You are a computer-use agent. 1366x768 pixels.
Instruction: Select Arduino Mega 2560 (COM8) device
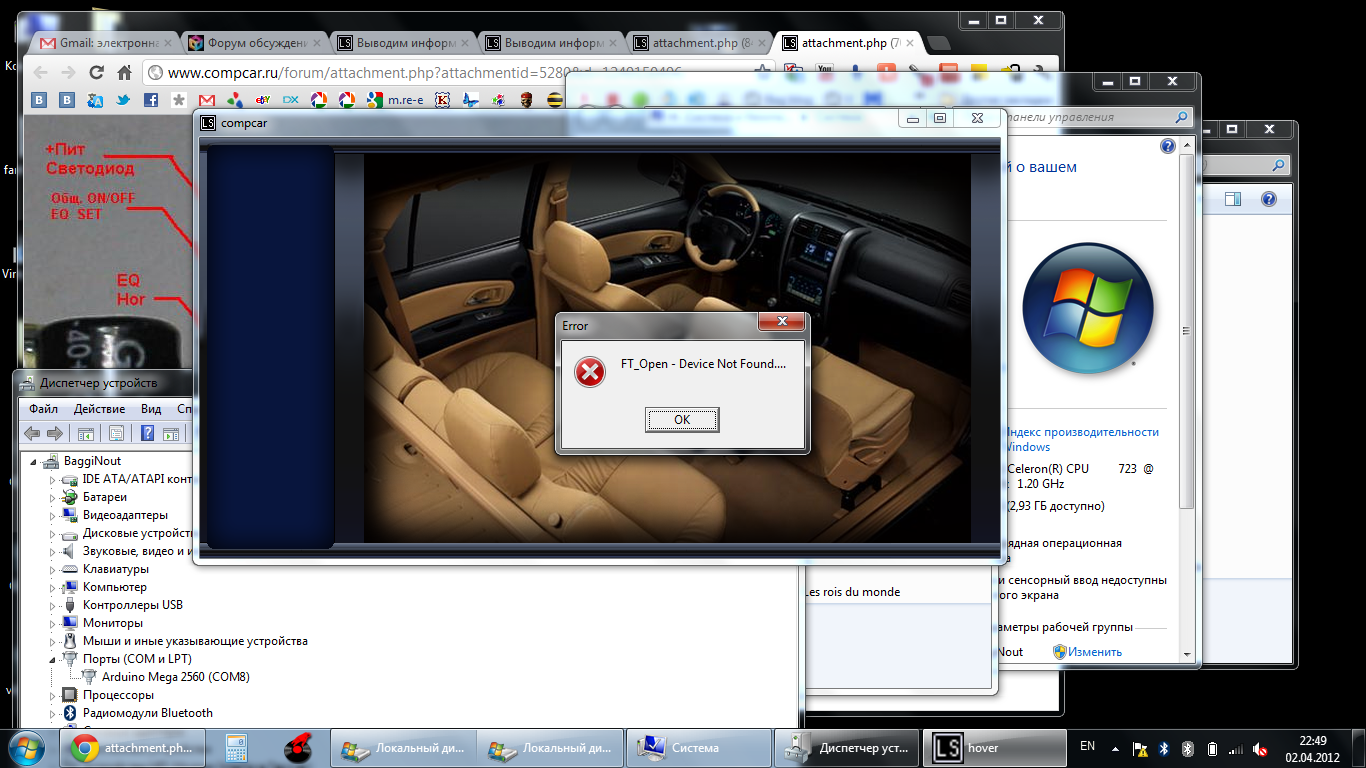[175, 677]
